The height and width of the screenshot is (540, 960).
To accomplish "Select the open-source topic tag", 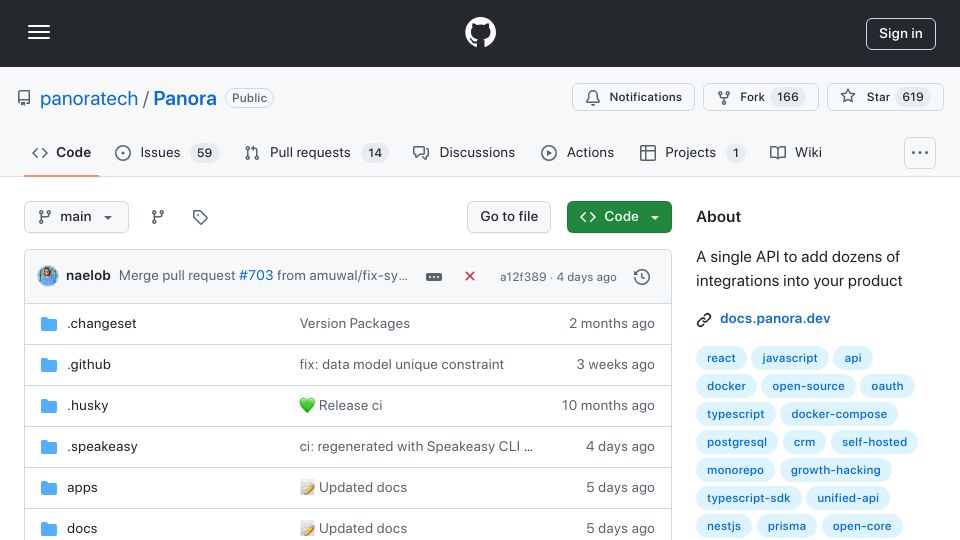I will 808,386.
